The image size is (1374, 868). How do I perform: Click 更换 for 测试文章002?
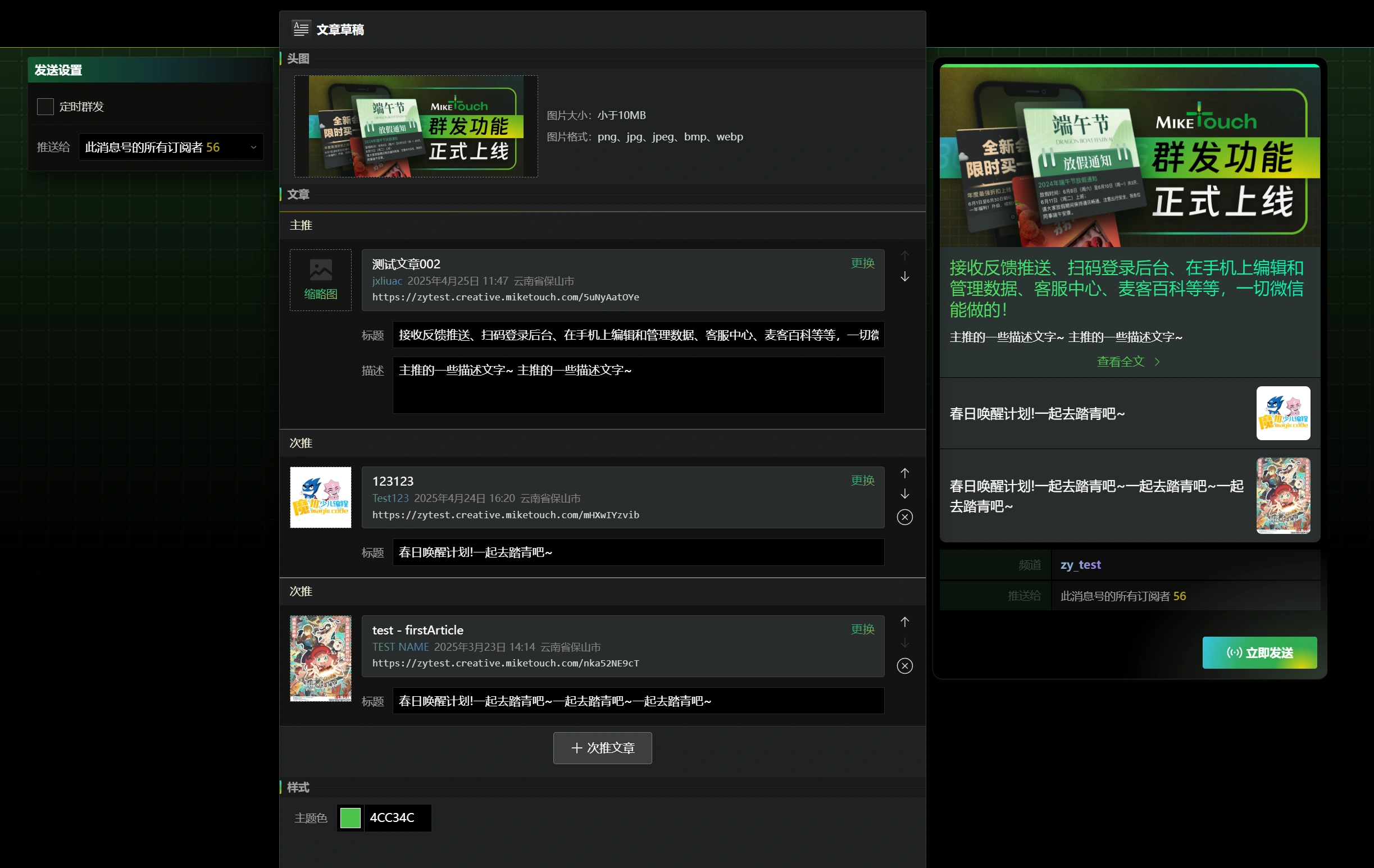(862, 263)
